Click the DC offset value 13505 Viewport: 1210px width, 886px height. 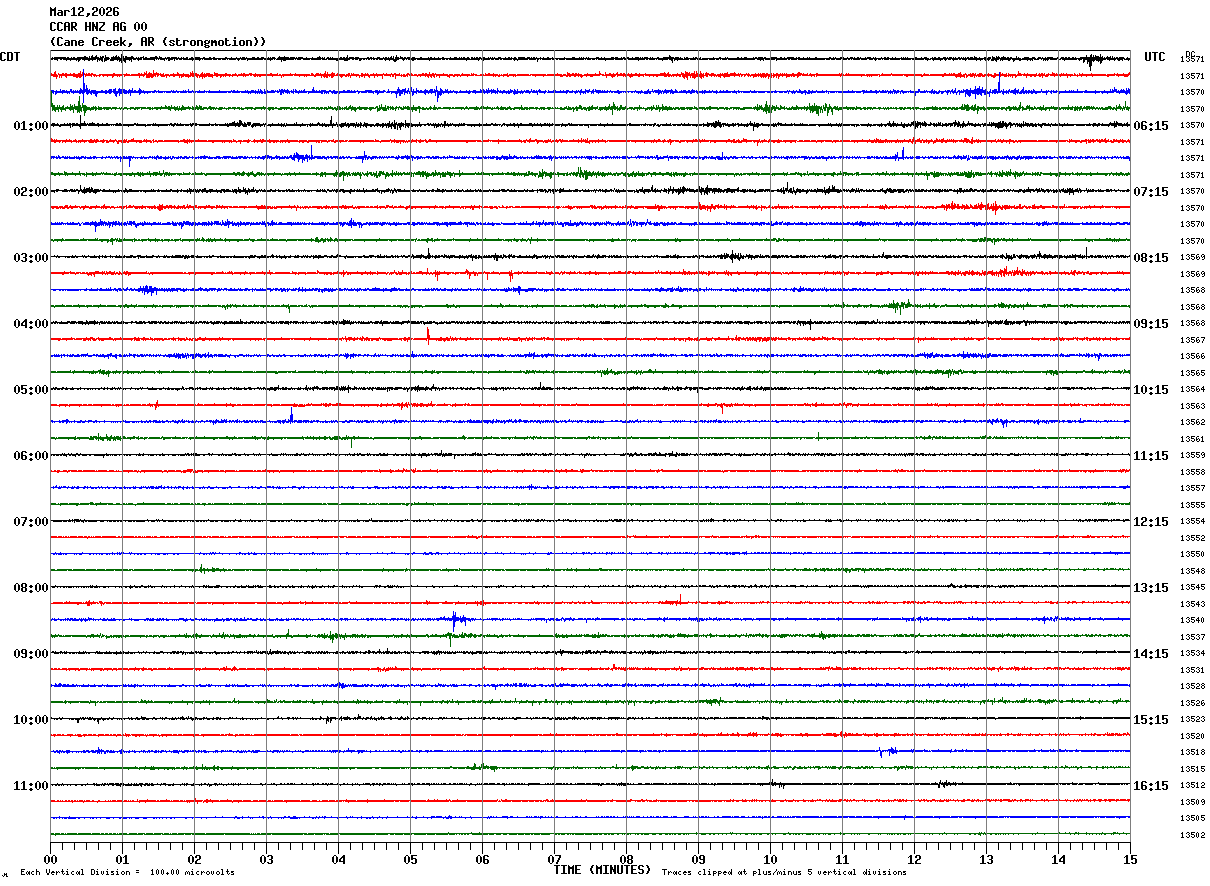click(1192, 818)
